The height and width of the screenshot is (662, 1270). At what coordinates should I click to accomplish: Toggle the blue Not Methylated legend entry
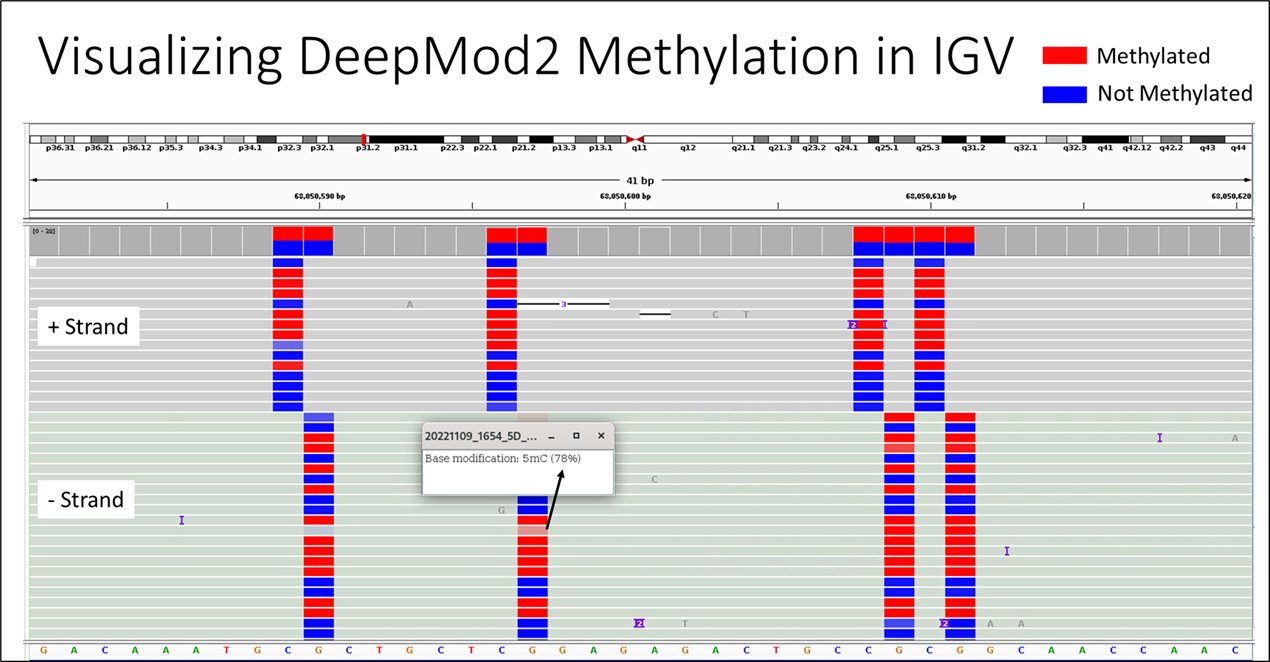(1174, 94)
